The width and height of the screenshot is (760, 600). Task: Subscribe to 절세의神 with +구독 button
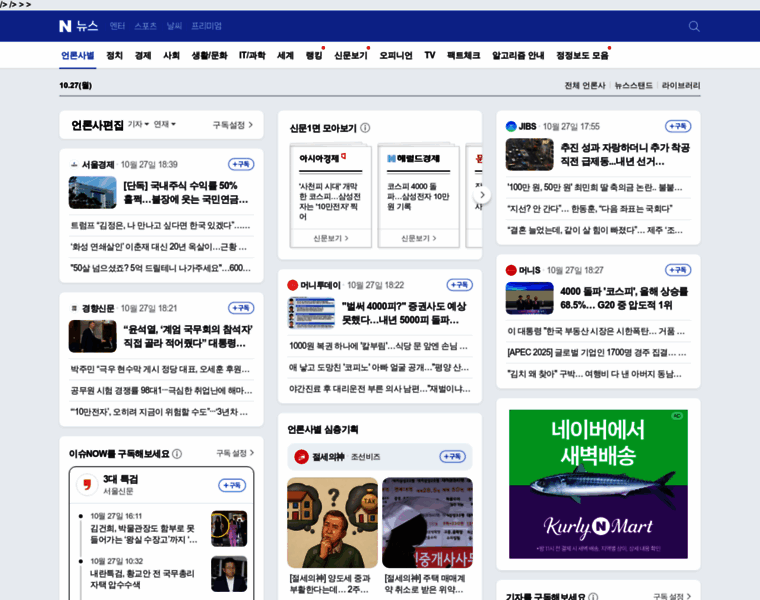coord(452,457)
